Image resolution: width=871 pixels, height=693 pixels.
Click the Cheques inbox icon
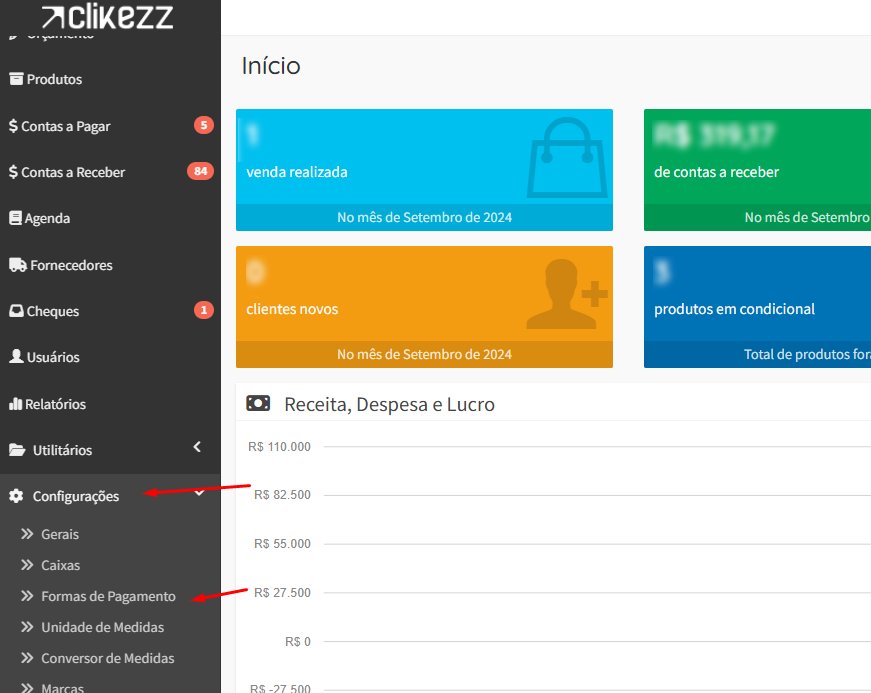16,311
